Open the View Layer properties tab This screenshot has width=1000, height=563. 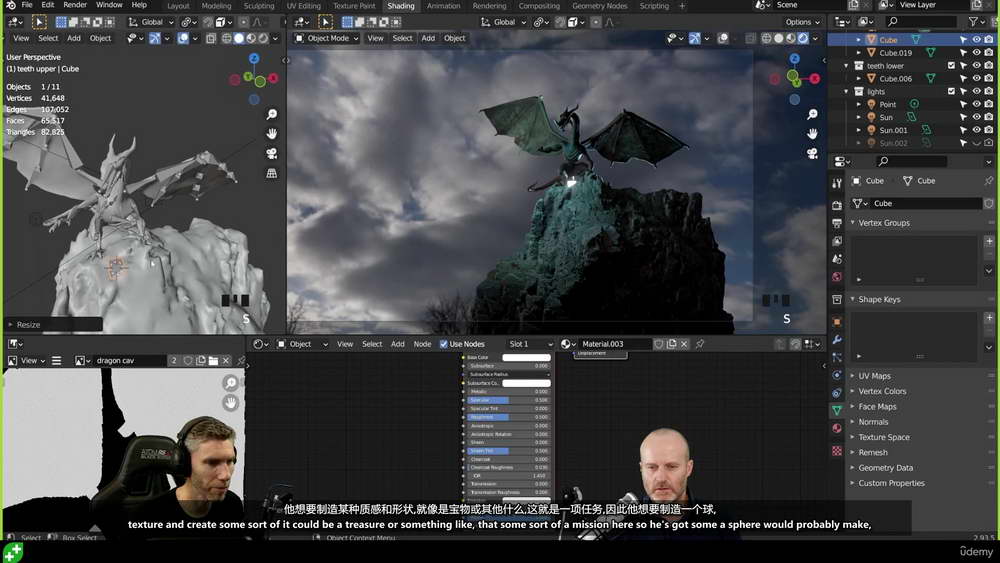[x=837, y=241]
